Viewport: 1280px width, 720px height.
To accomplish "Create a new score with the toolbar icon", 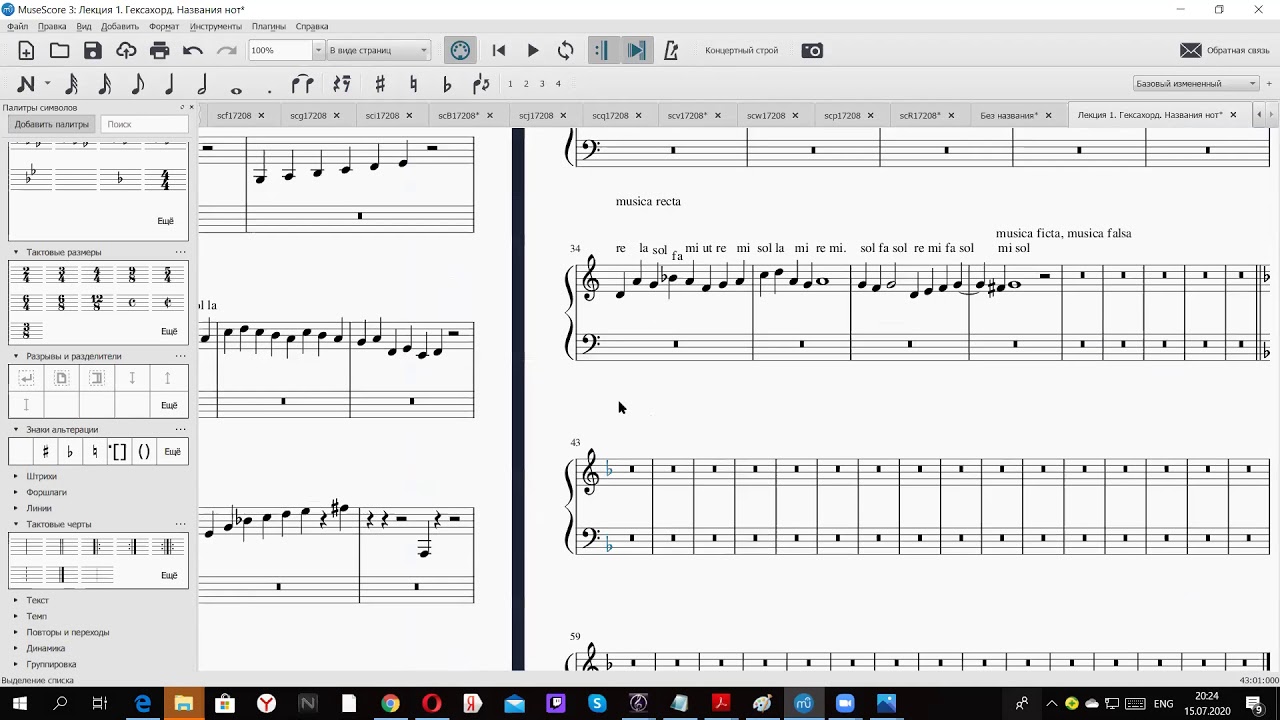I will click(26, 50).
